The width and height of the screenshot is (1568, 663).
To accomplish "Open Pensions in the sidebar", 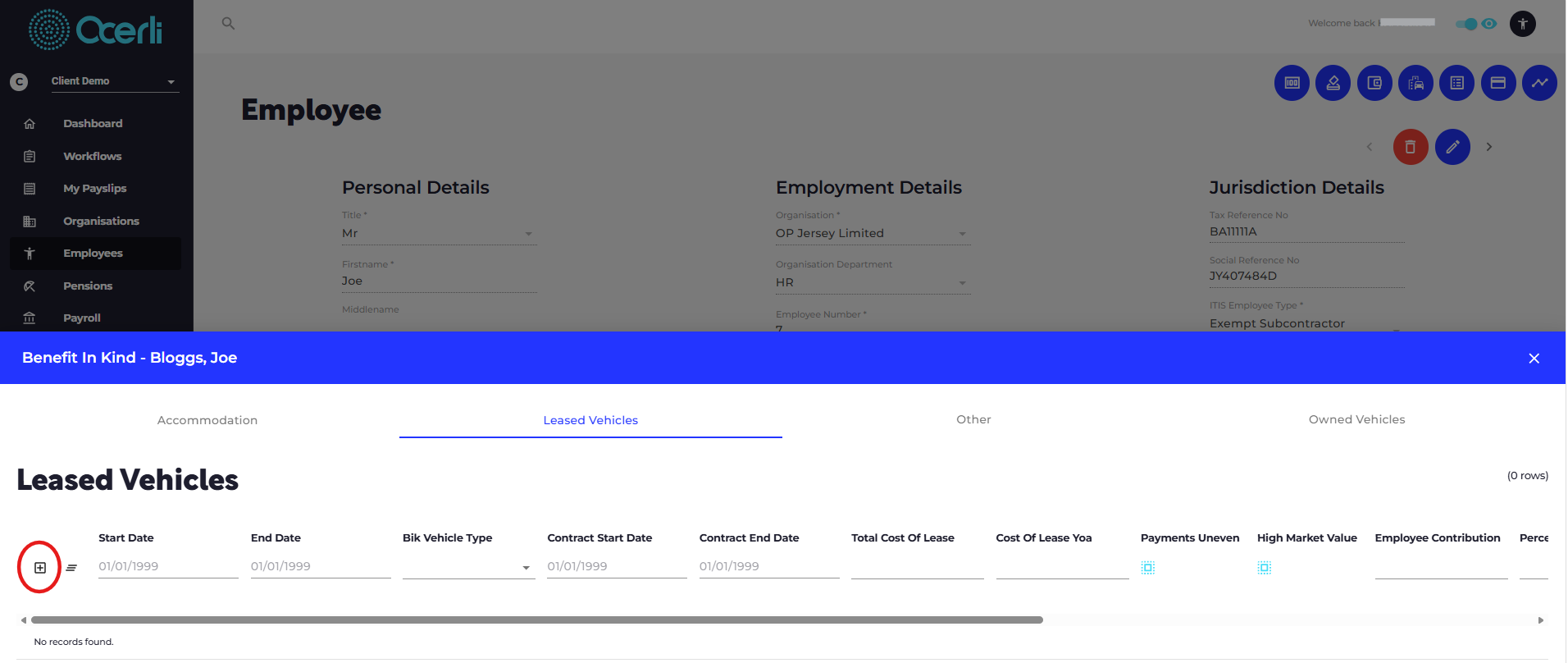I will click(x=95, y=286).
